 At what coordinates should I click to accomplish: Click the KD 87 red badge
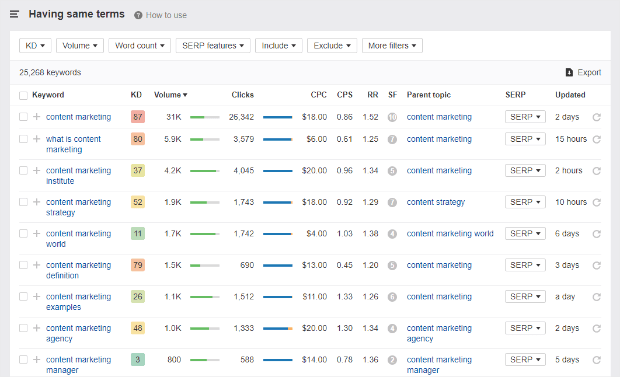[138, 117]
